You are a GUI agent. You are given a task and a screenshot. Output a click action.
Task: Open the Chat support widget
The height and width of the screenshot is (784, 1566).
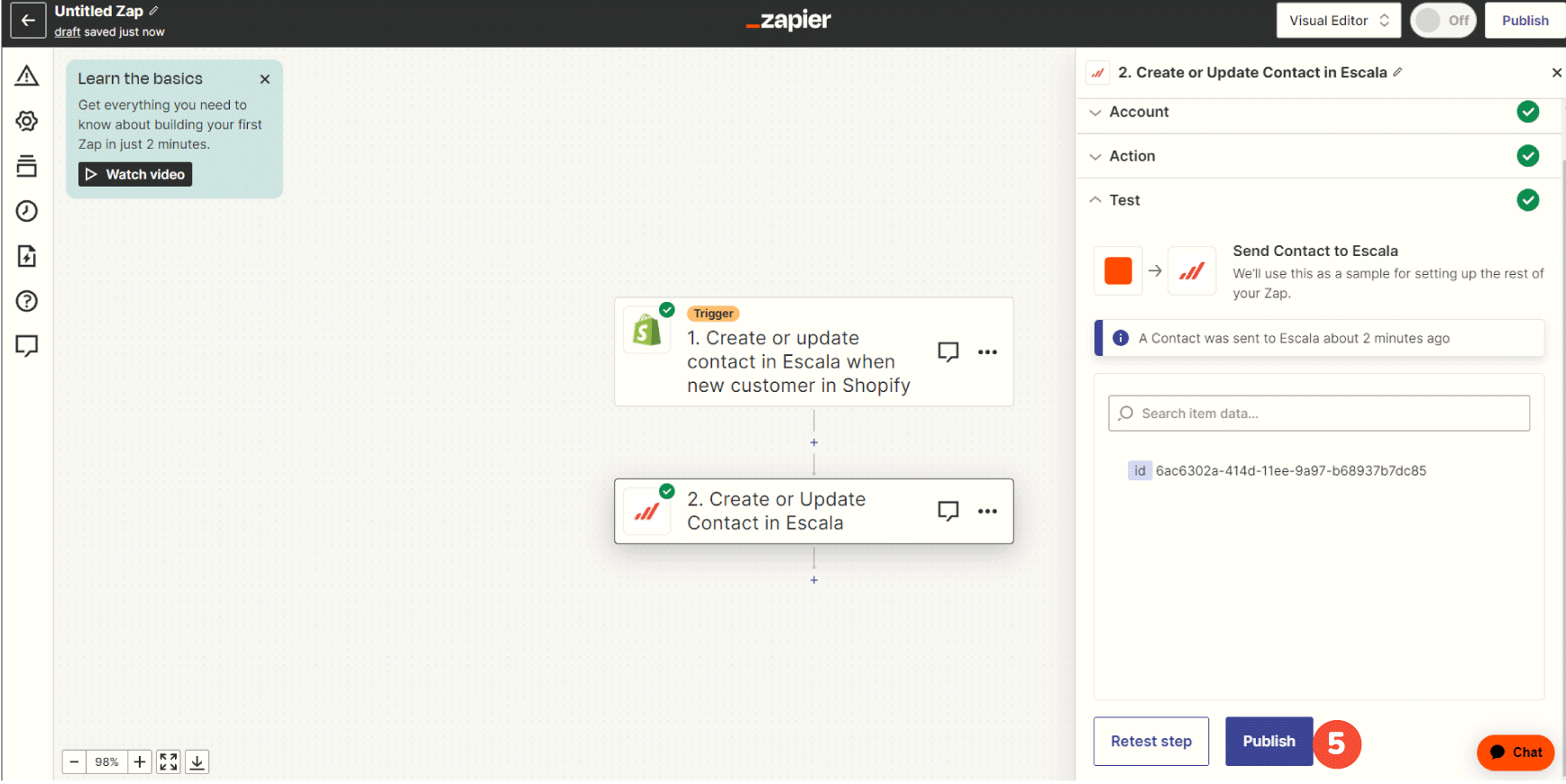pyautogui.click(x=1516, y=752)
